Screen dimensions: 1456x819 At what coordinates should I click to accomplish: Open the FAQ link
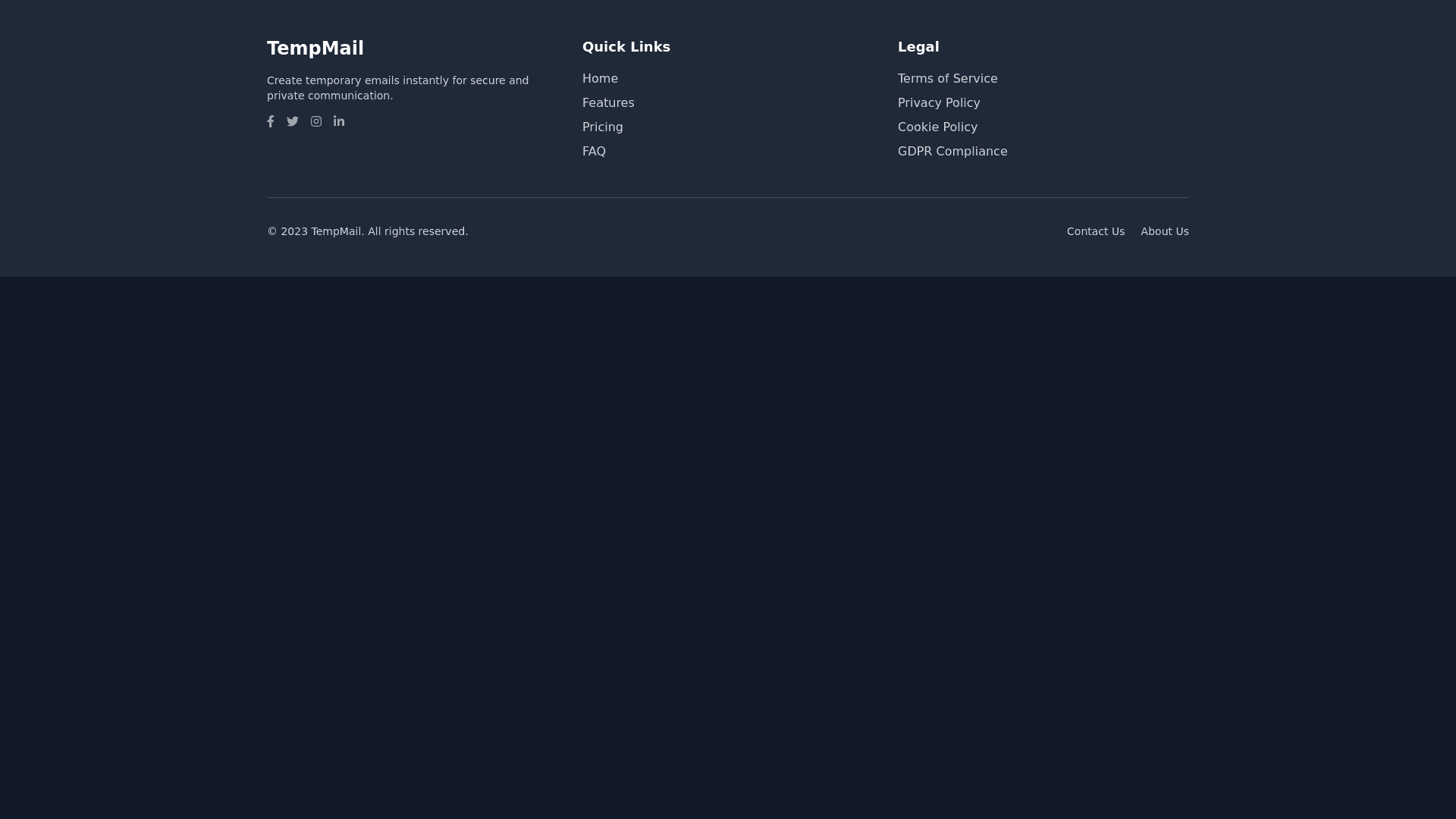click(594, 152)
